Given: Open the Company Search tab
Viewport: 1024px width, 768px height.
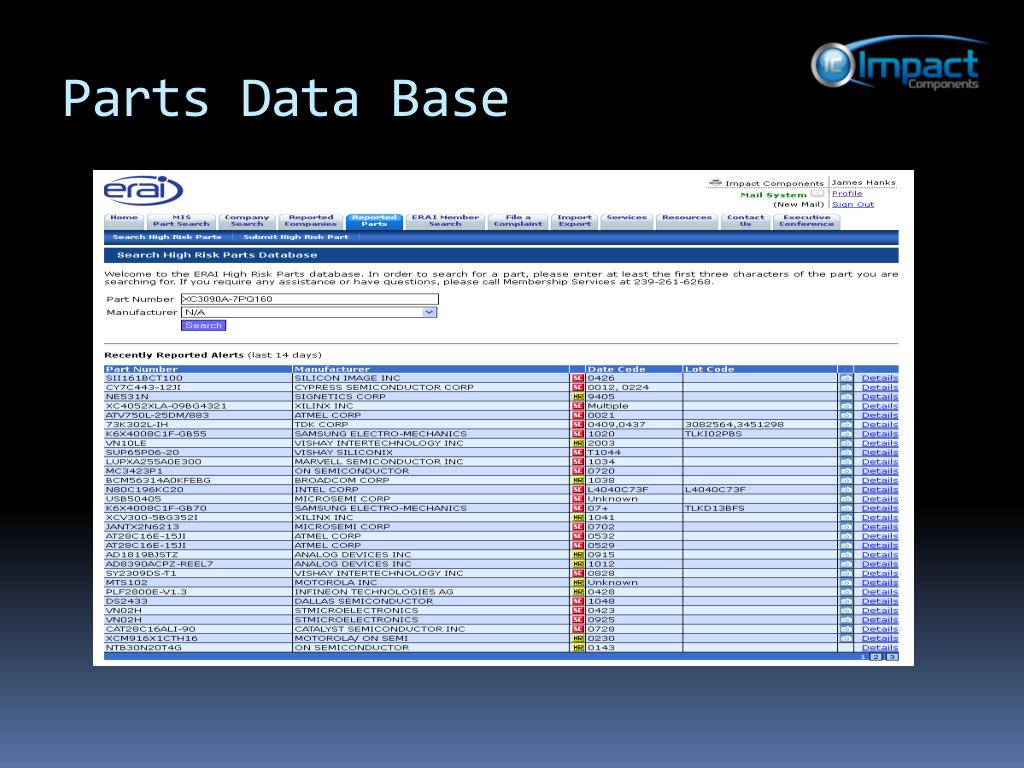Looking at the screenshot, I should coord(247,221).
